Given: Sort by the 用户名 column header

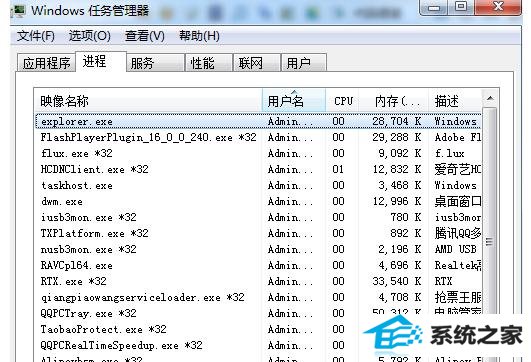Looking at the screenshot, I should coord(294,101).
